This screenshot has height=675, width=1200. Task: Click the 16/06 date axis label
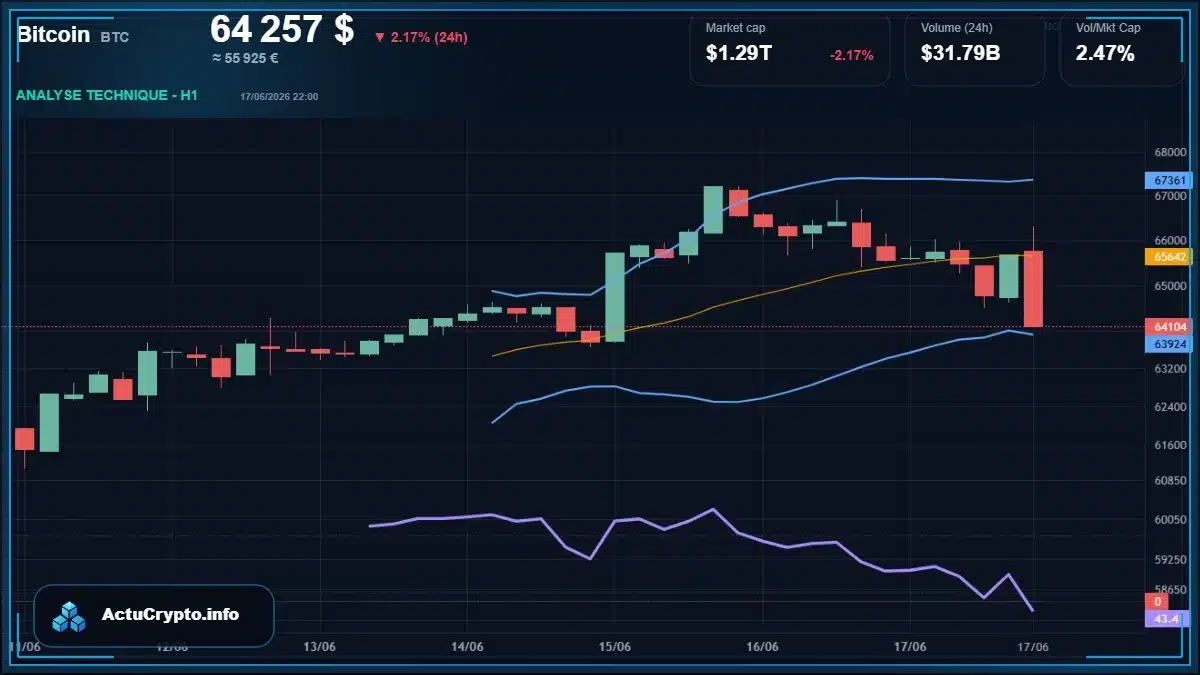(x=762, y=647)
